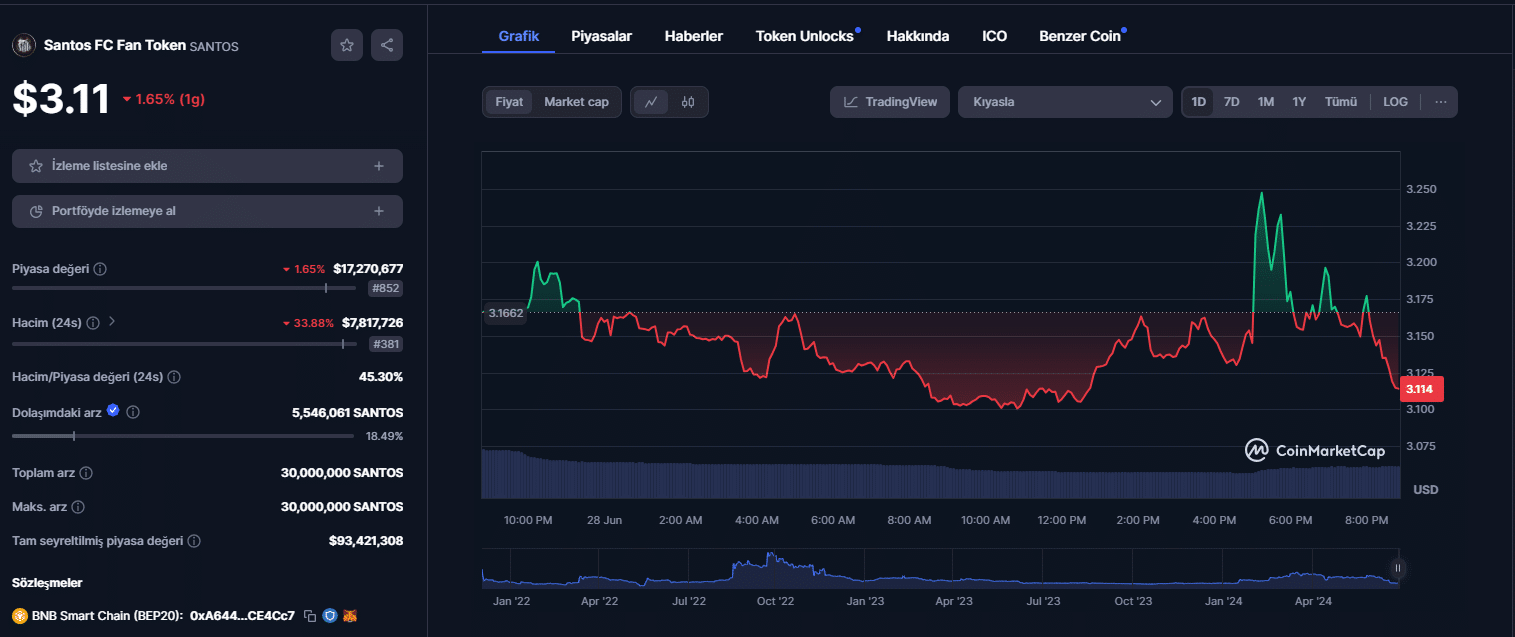The height and width of the screenshot is (637, 1515).
Task: Click the $17,270,677 market cap value
Action: pos(368,269)
